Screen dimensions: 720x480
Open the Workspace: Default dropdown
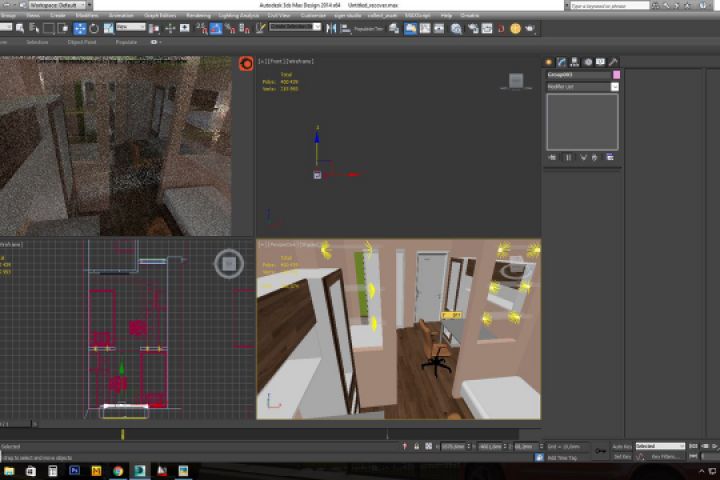point(57,5)
